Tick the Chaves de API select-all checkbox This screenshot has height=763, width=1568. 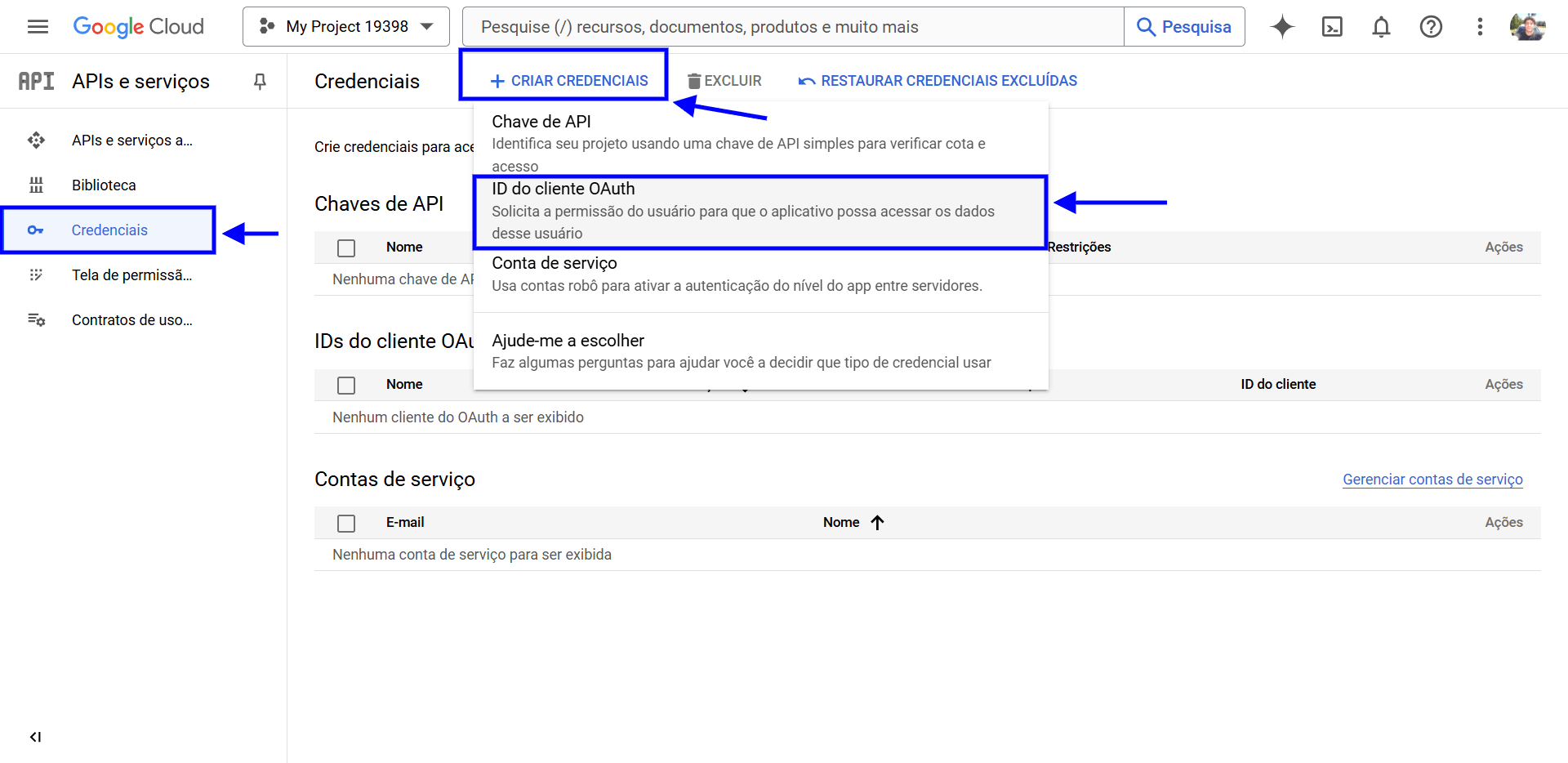click(346, 248)
